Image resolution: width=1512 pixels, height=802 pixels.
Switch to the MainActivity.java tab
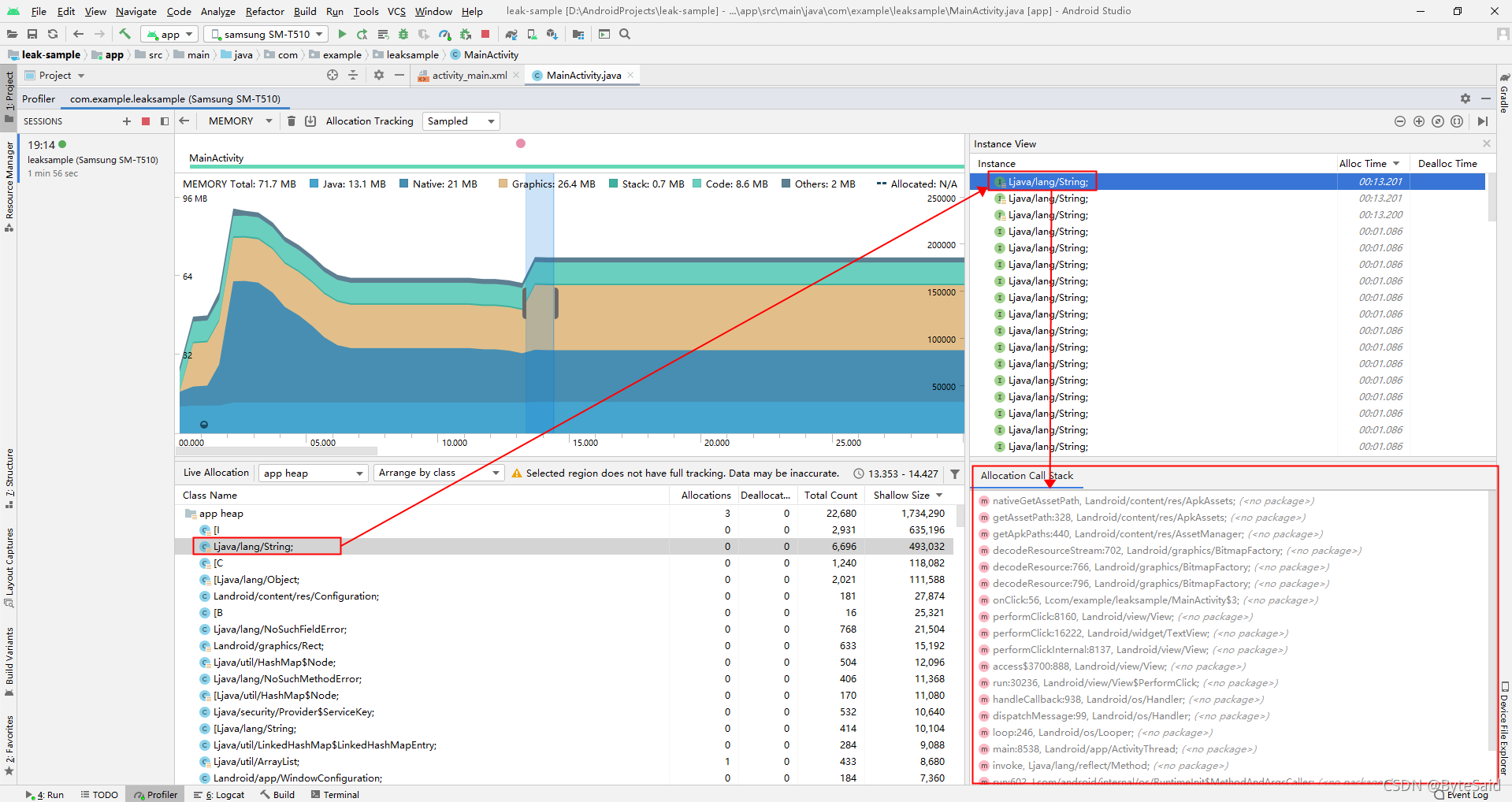[584, 75]
